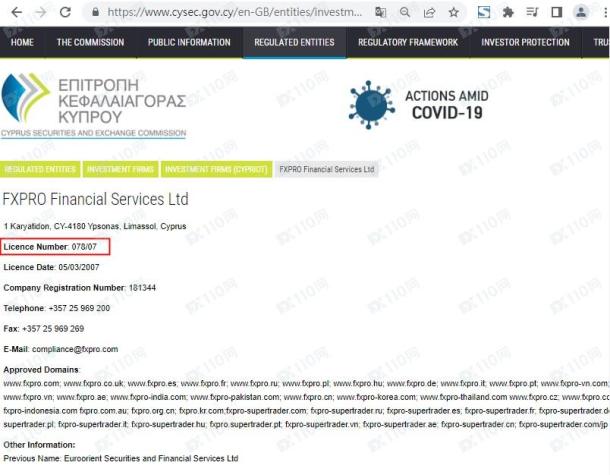Click the padlock site security icon
Image resolution: width=610 pixels, height=475 pixels.
[x=95, y=12]
